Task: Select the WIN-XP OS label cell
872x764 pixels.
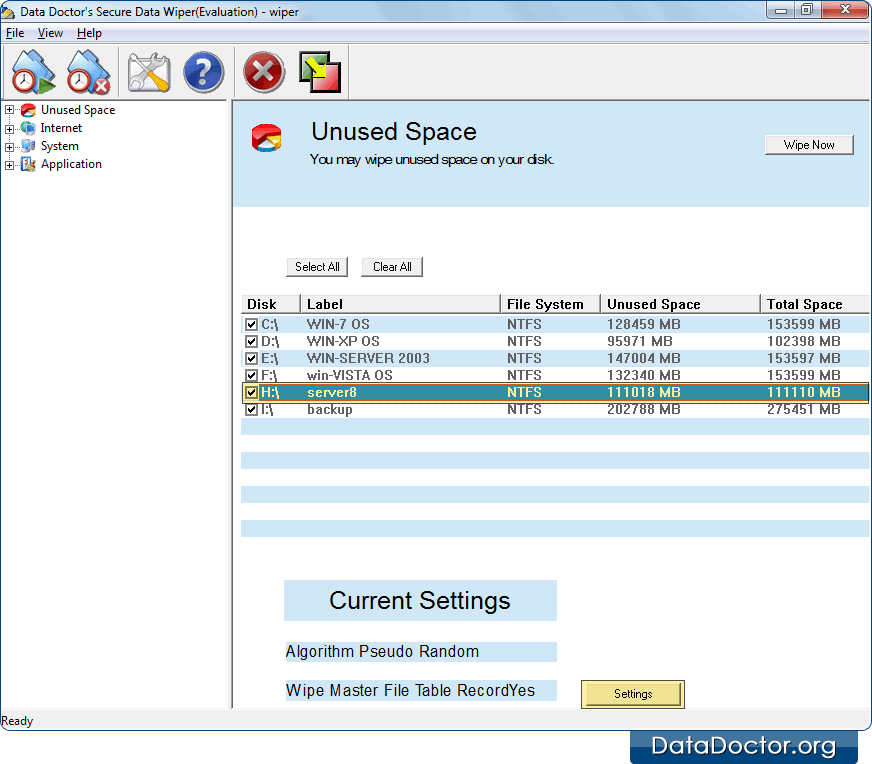Action: tap(343, 341)
